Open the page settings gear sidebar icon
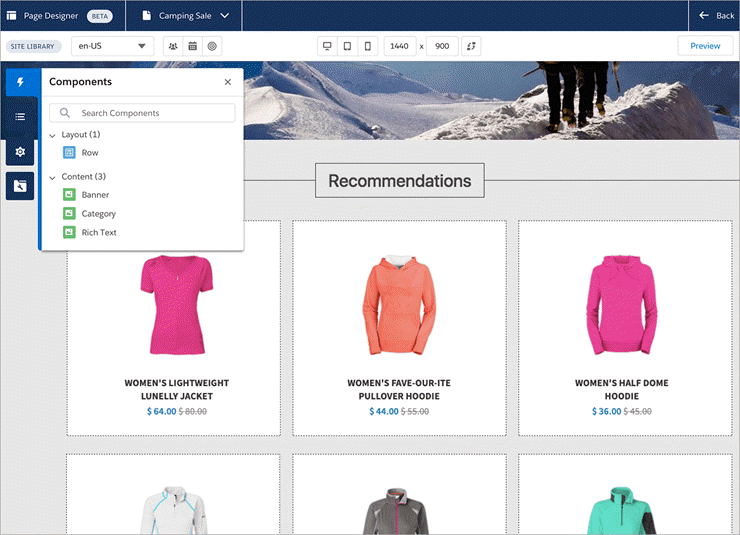Image resolution: width=740 pixels, height=535 pixels. [20, 152]
